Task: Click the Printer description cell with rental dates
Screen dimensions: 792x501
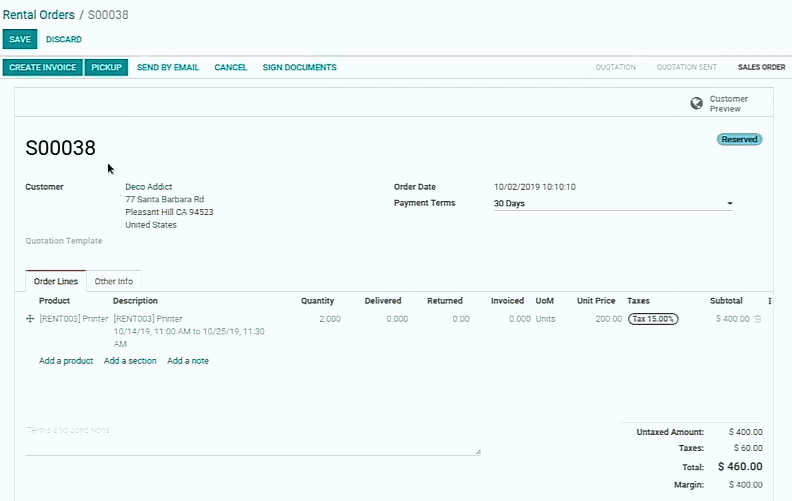Action: (x=189, y=331)
